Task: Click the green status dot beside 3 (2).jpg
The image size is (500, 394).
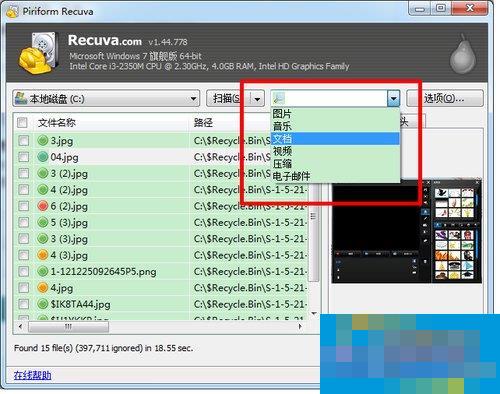Action: [x=43, y=173]
